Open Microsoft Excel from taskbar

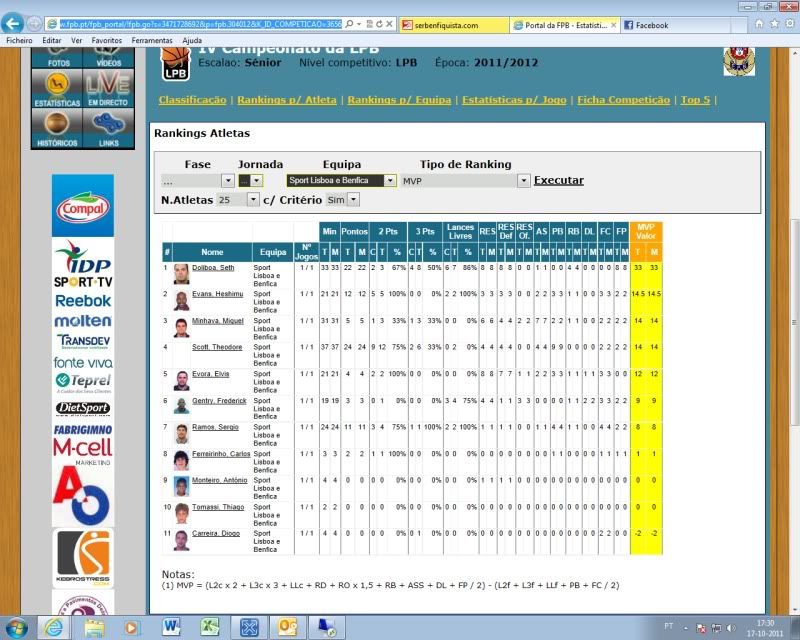click(x=210, y=627)
